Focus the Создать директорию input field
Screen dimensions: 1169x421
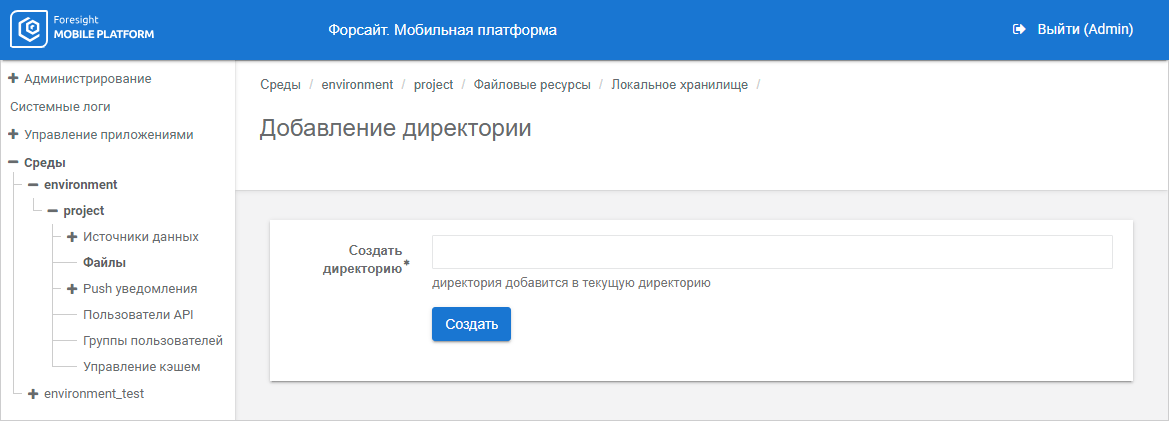pos(772,252)
